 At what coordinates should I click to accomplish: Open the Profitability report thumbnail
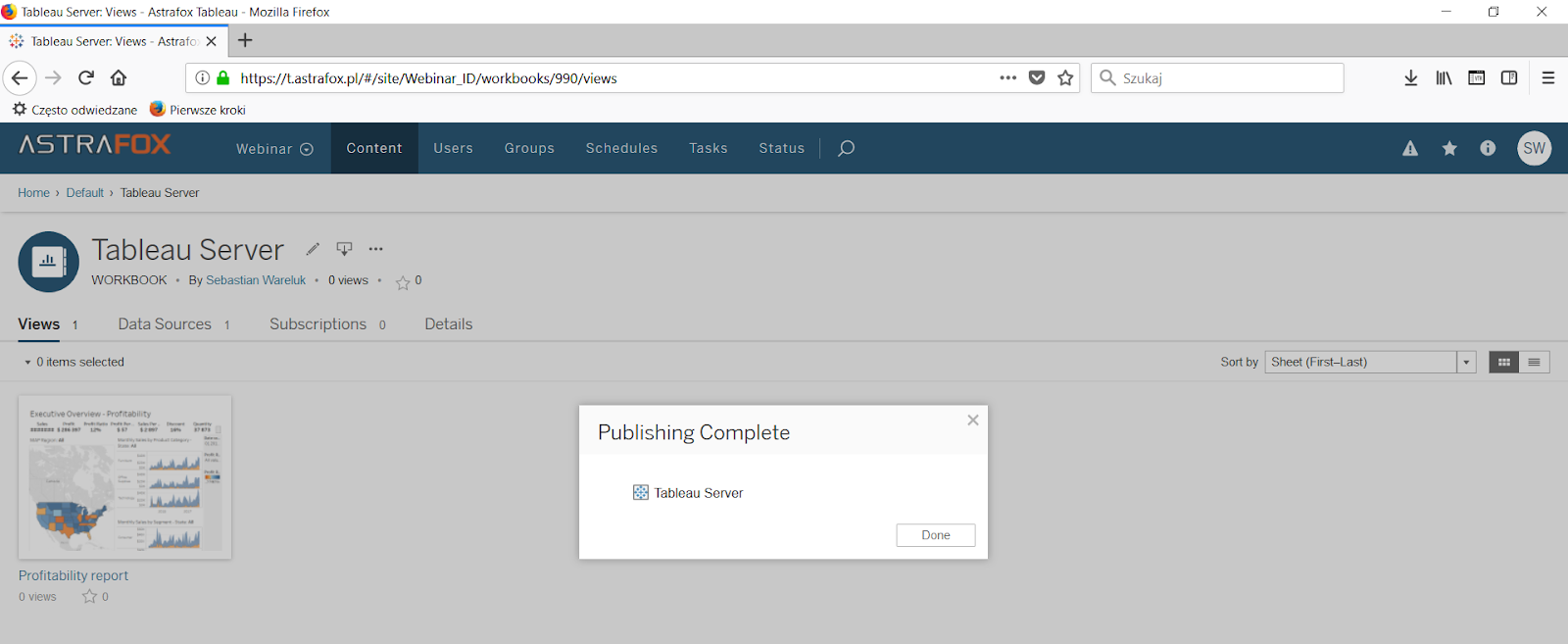click(x=124, y=477)
